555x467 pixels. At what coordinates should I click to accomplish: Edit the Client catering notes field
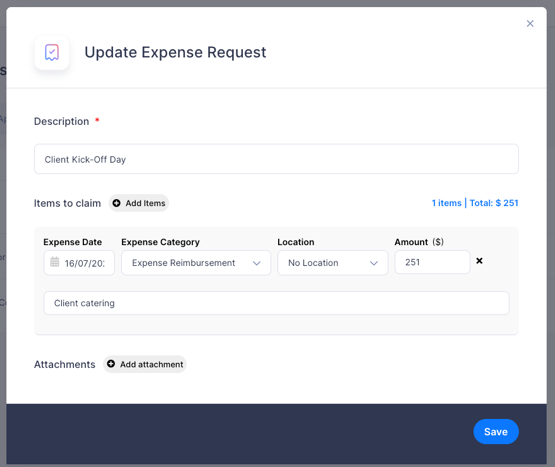coord(276,303)
